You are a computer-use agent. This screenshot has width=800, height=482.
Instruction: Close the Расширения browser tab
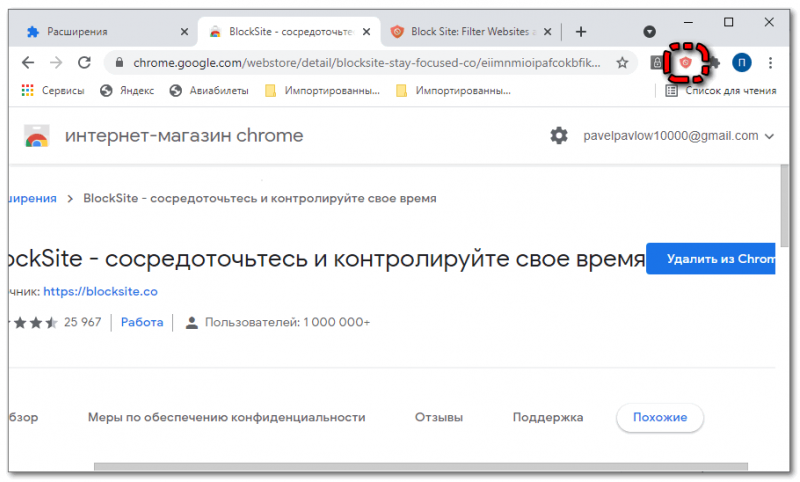point(184,32)
